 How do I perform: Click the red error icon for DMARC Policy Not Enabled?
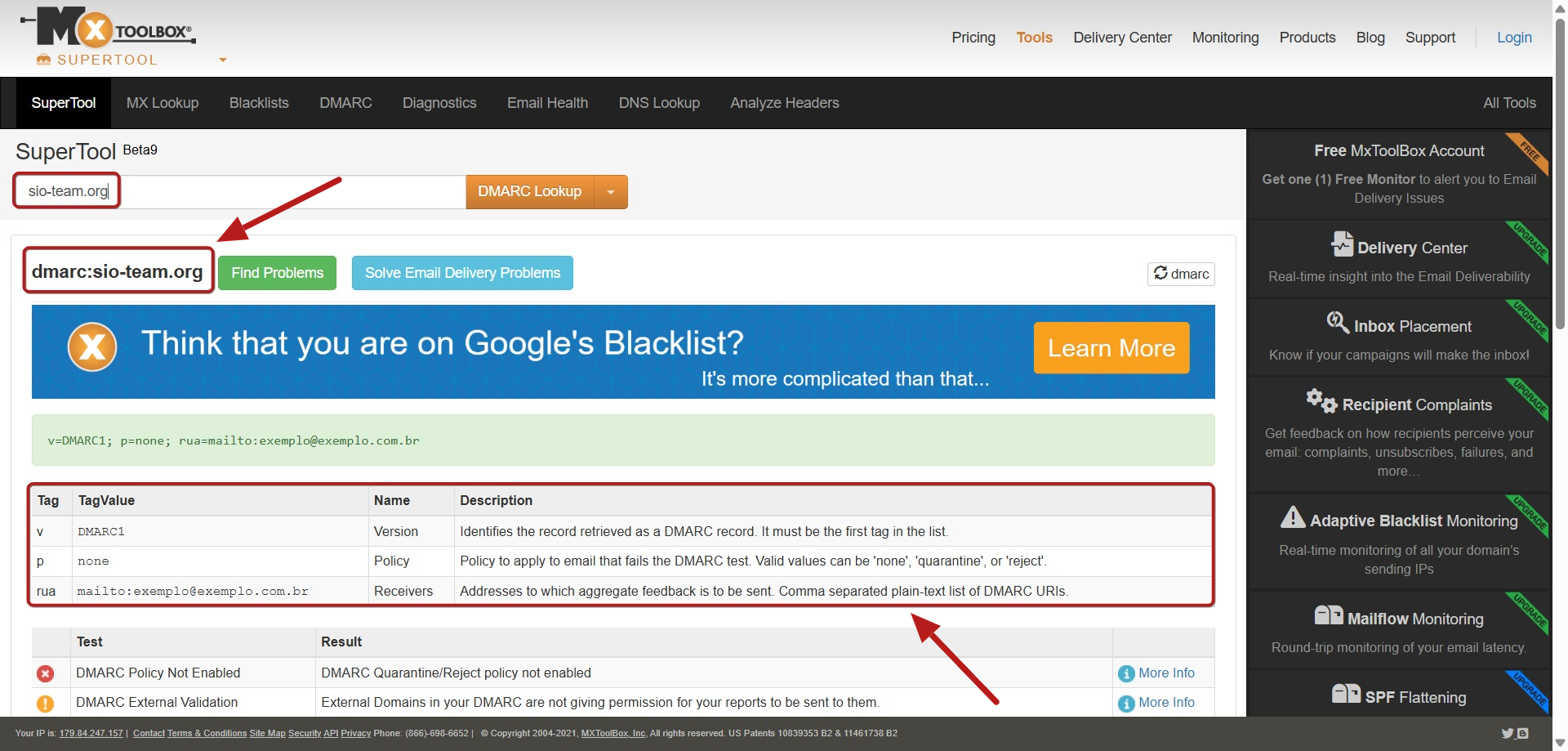(x=46, y=673)
